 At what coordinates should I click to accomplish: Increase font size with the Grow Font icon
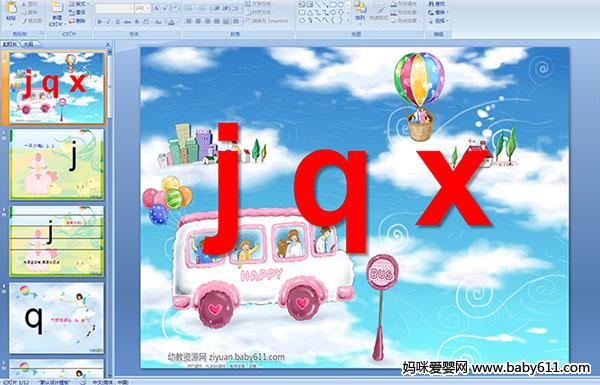[157, 8]
